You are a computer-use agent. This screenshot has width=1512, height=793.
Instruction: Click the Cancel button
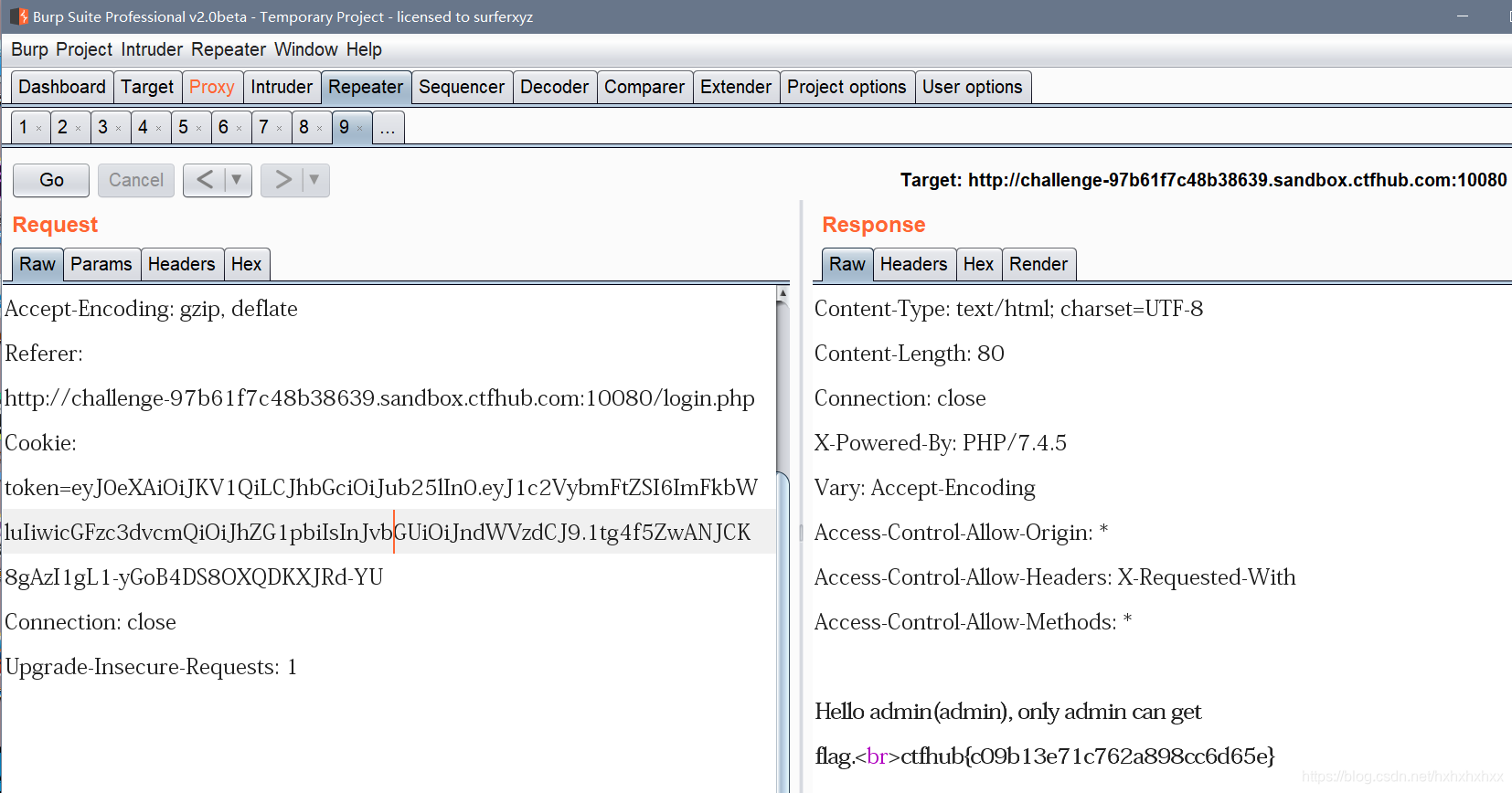click(136, 180)
